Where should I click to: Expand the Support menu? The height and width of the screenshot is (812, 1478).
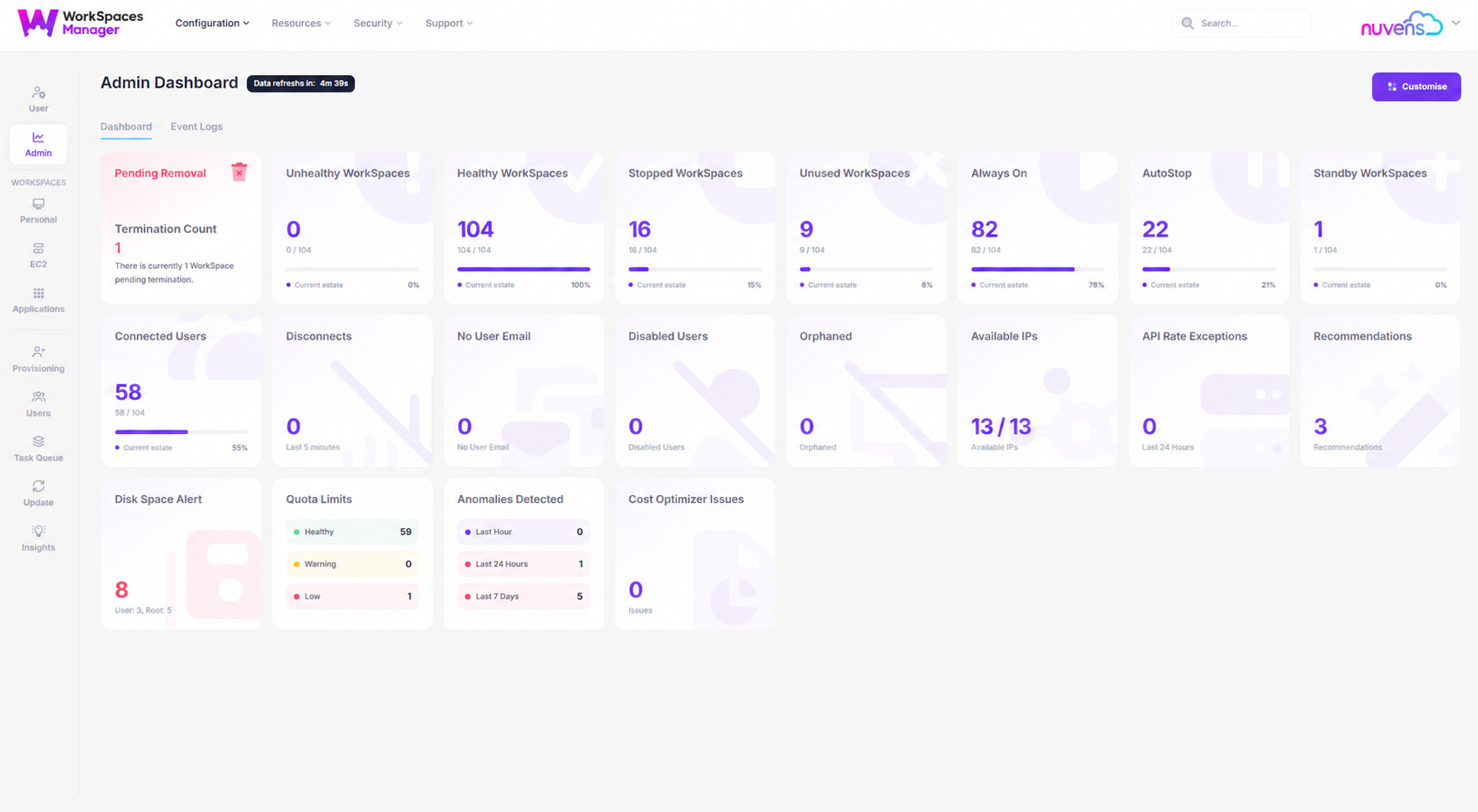pos(449,24)
